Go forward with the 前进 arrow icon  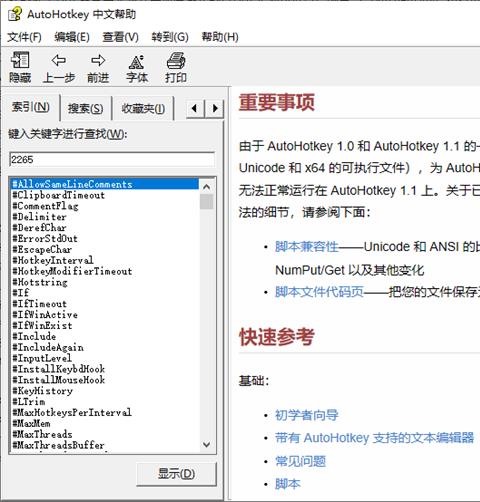98,60
